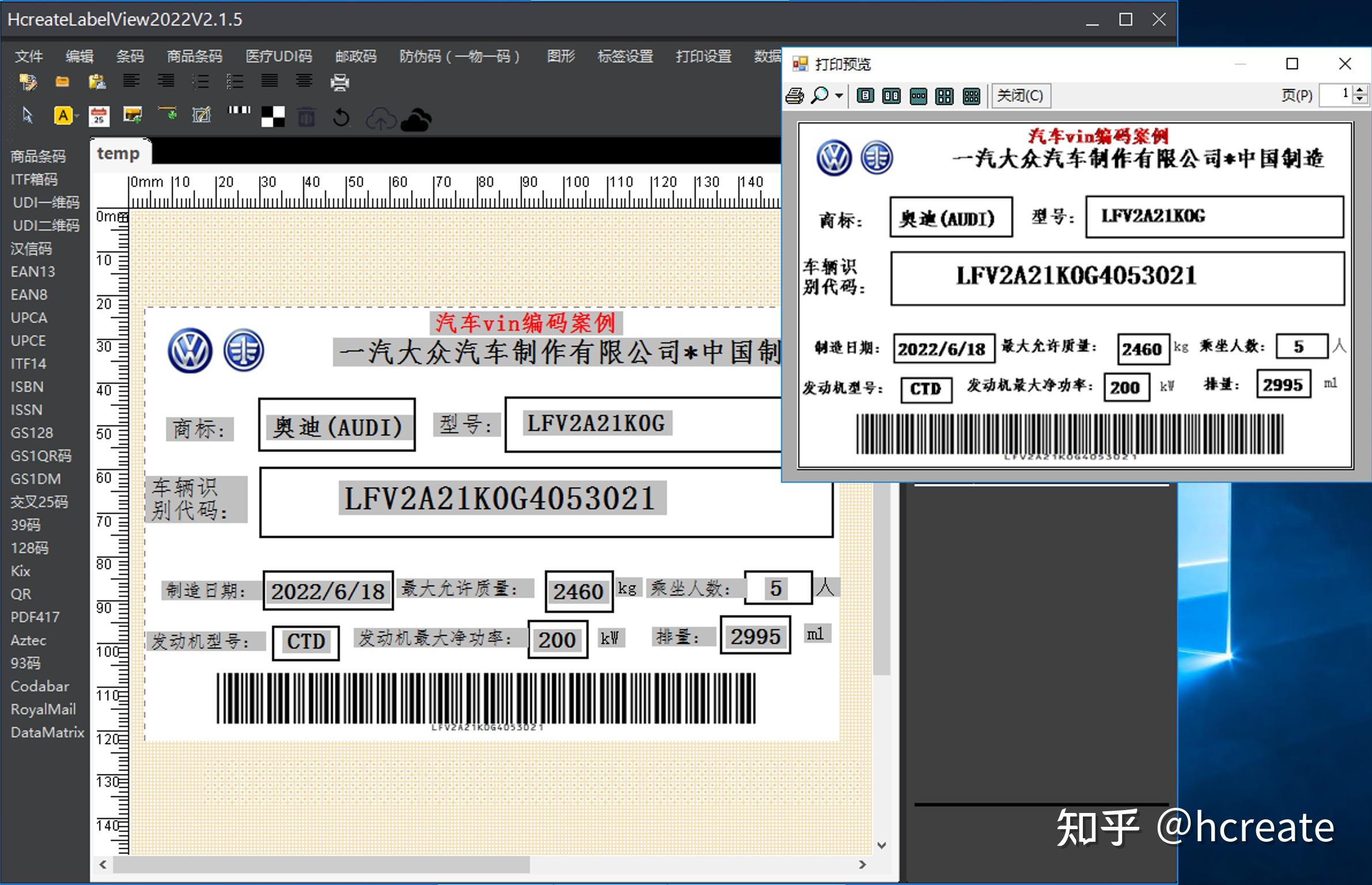Select DataMatrix in the barcode list
This screenshot has height=885, width=1372.
[48, 732]
